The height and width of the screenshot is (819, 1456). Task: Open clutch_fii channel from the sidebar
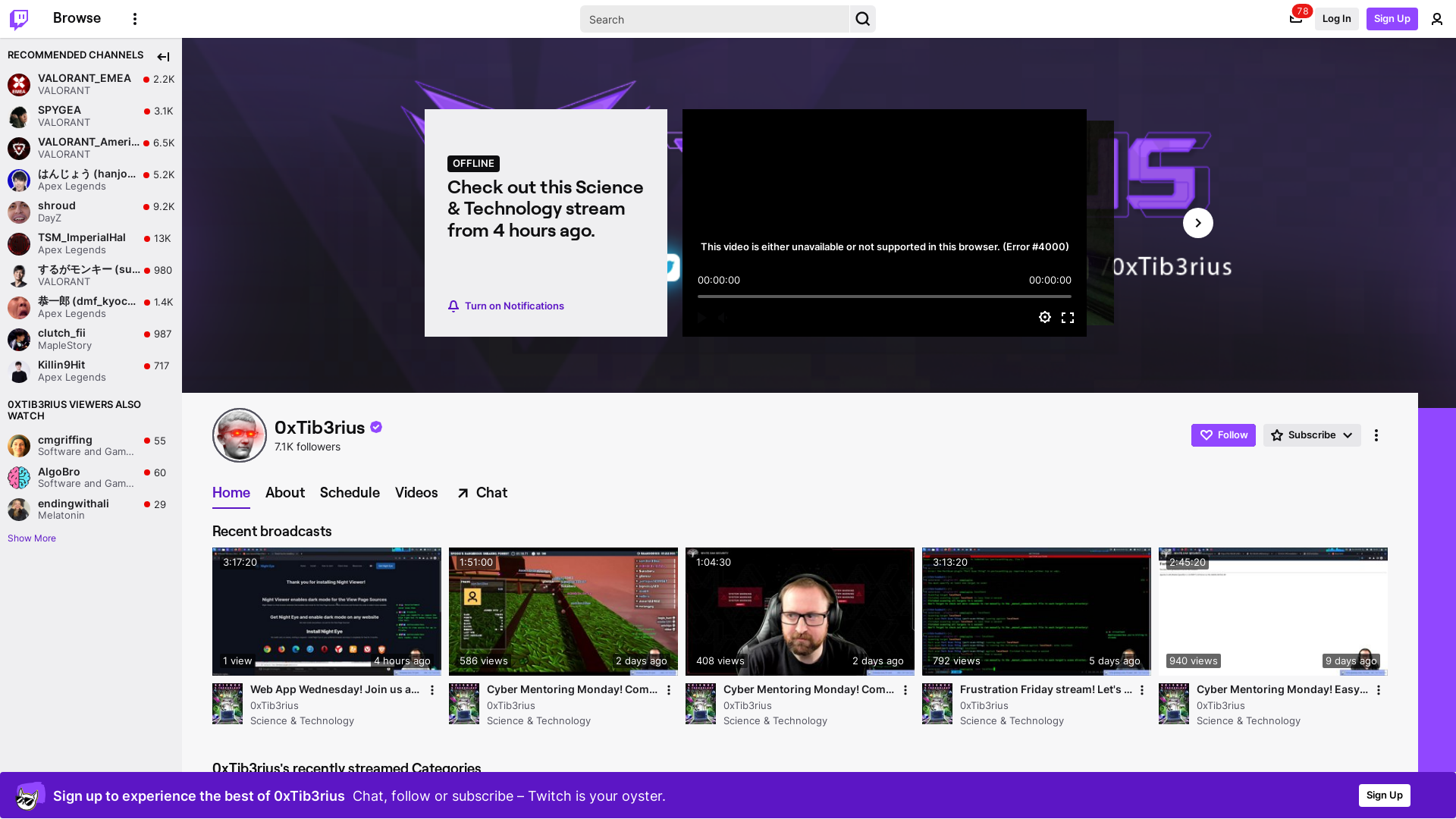(x=91, y=339)
